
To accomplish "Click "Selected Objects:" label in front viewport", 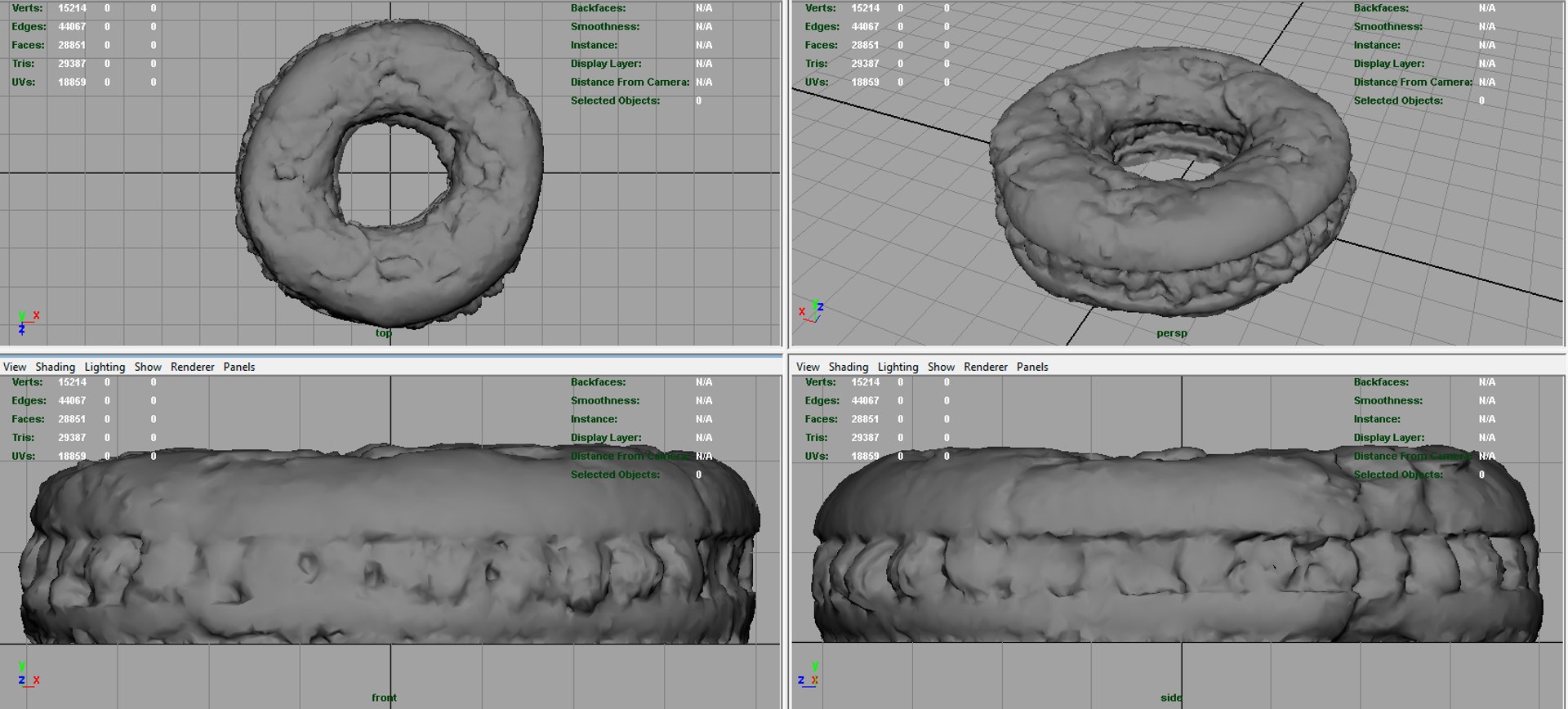I will click(x=615, y=475).
